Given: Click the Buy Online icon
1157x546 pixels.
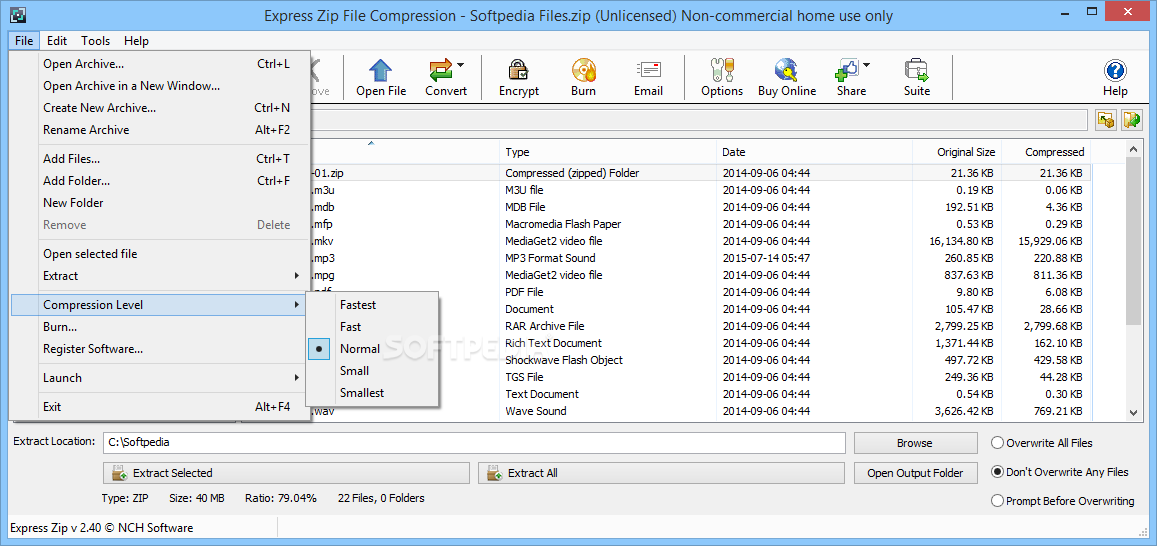Looking at the screenshot, I should 787,70.
